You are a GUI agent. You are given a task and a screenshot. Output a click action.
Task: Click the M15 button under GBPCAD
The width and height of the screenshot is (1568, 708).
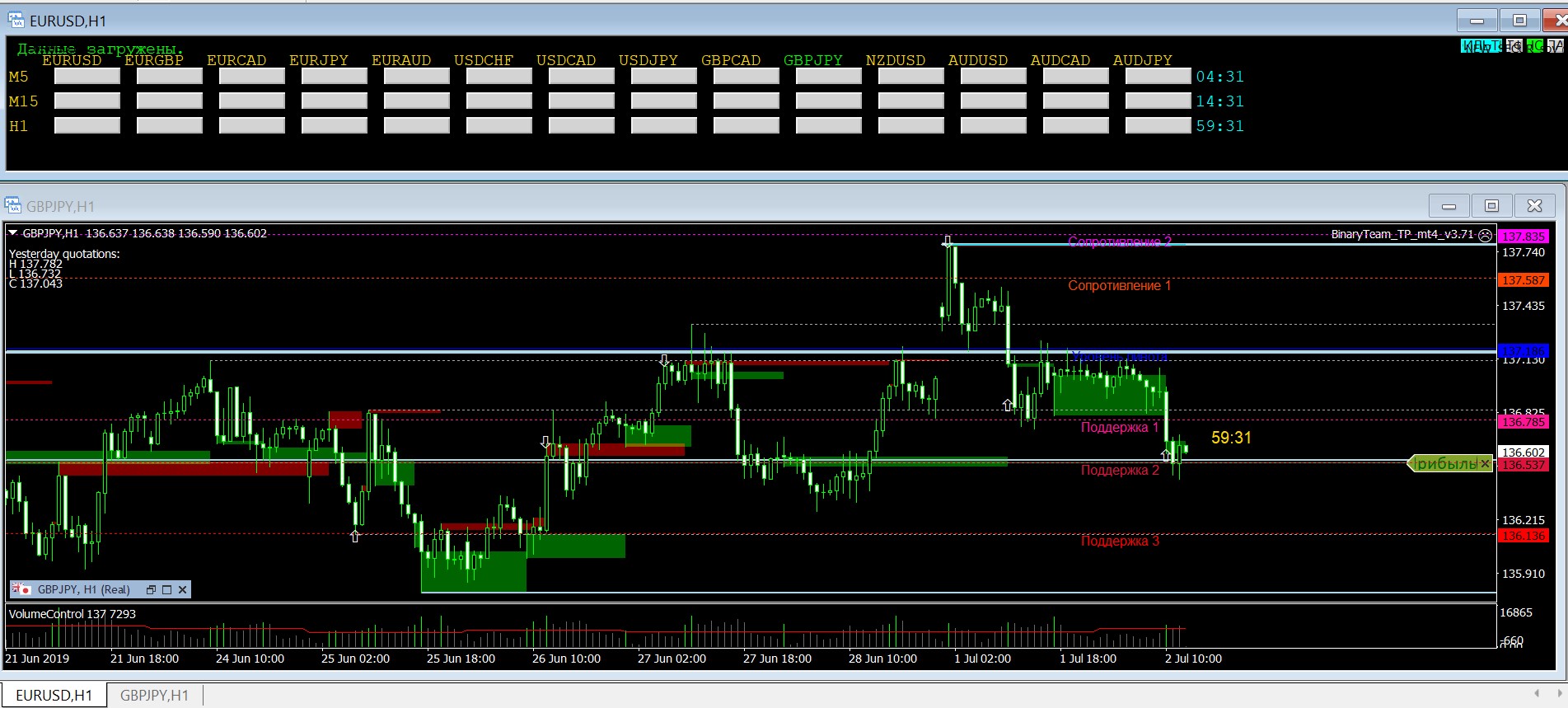click(747, 101)
